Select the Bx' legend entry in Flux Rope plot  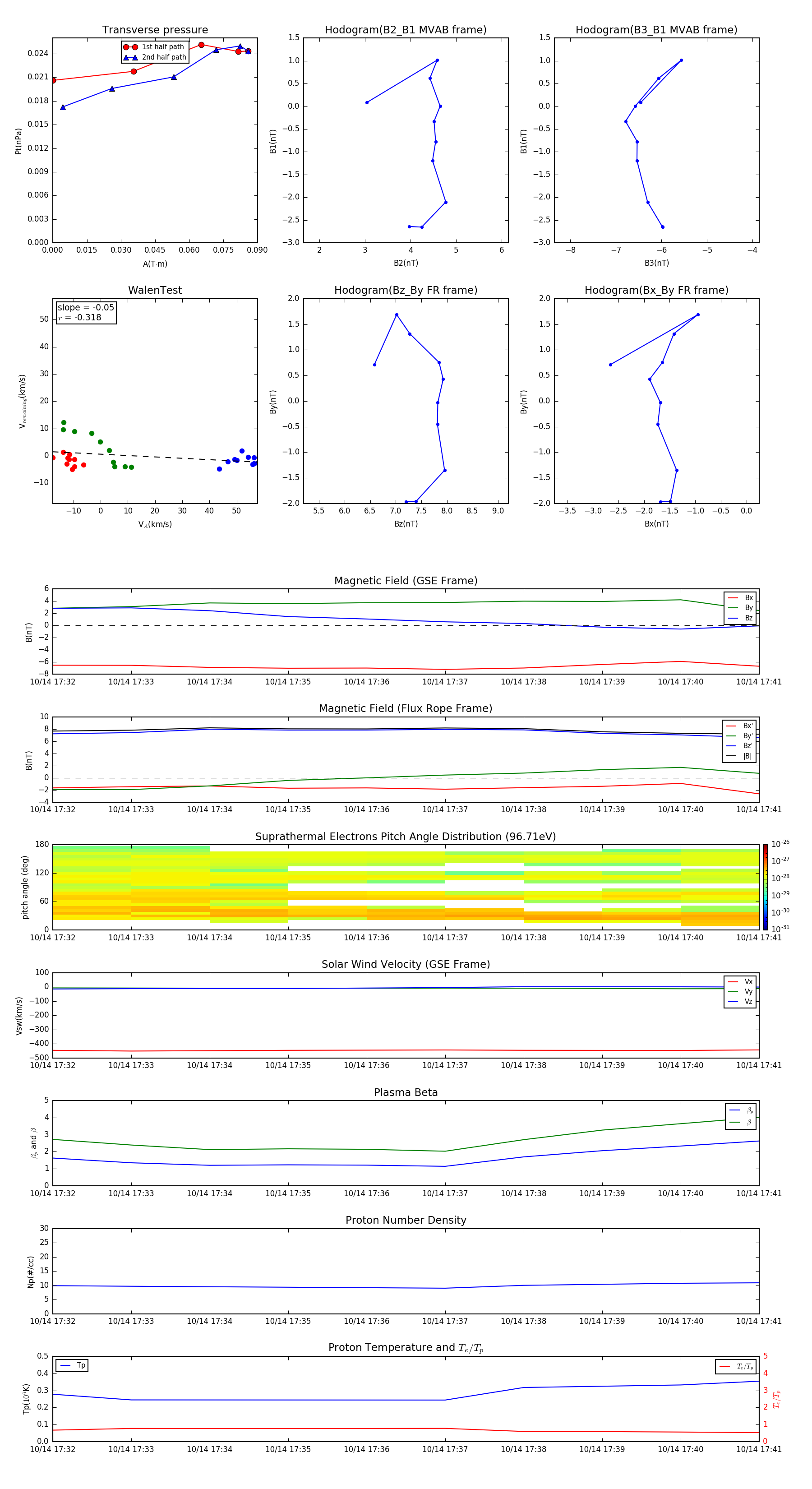[740, 726]
